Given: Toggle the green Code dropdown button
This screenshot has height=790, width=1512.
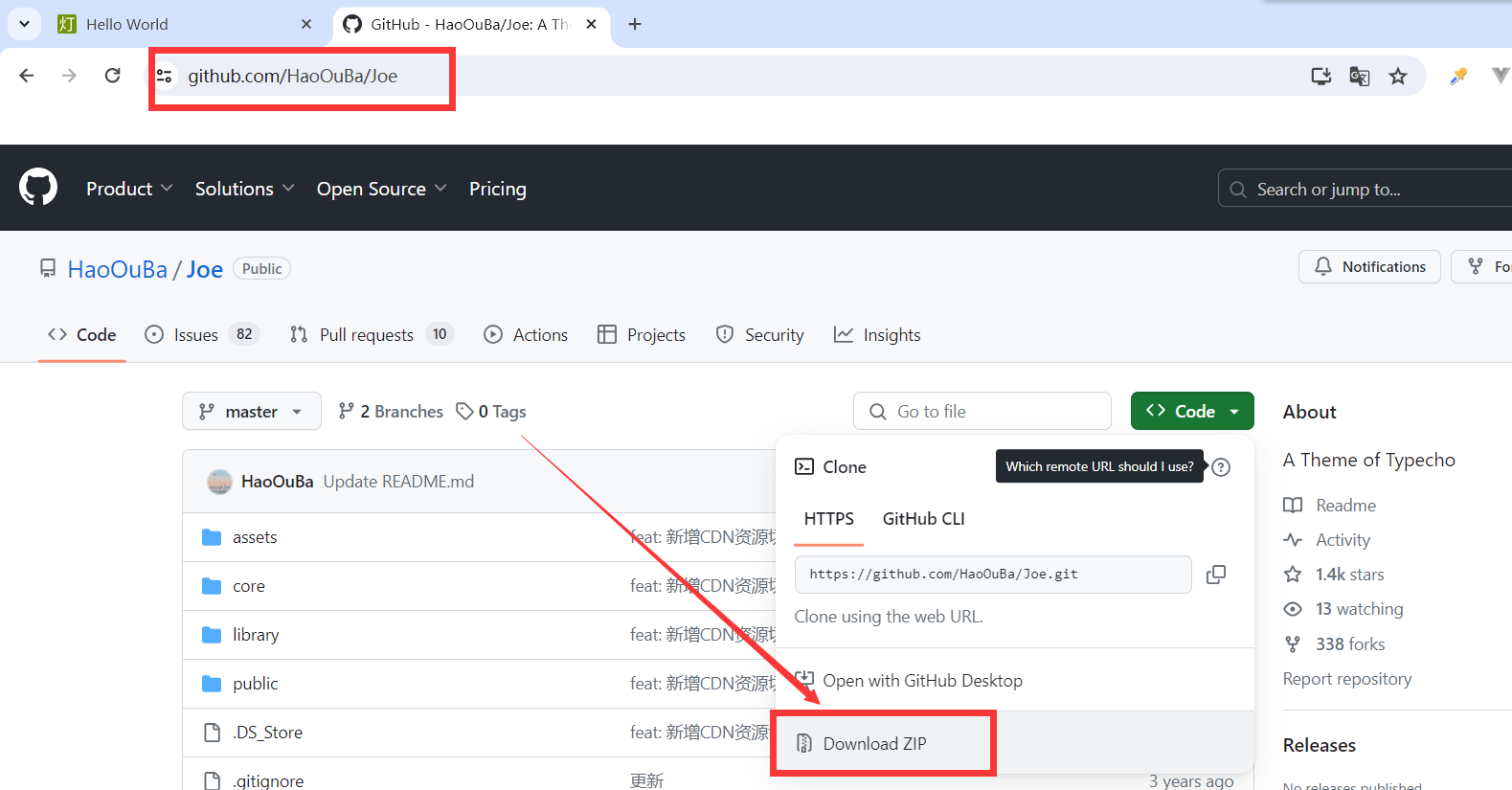Looking at the screenshot, I should pos(1192,411).
